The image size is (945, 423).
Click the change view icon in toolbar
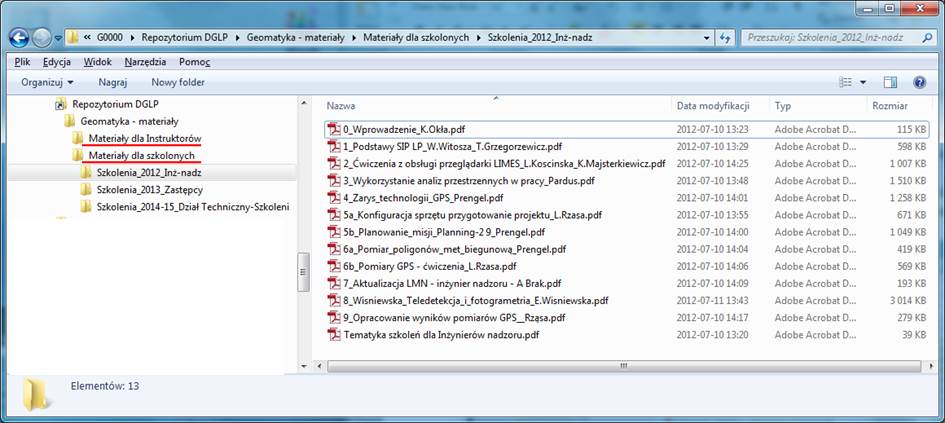click(x=845, y=82)
